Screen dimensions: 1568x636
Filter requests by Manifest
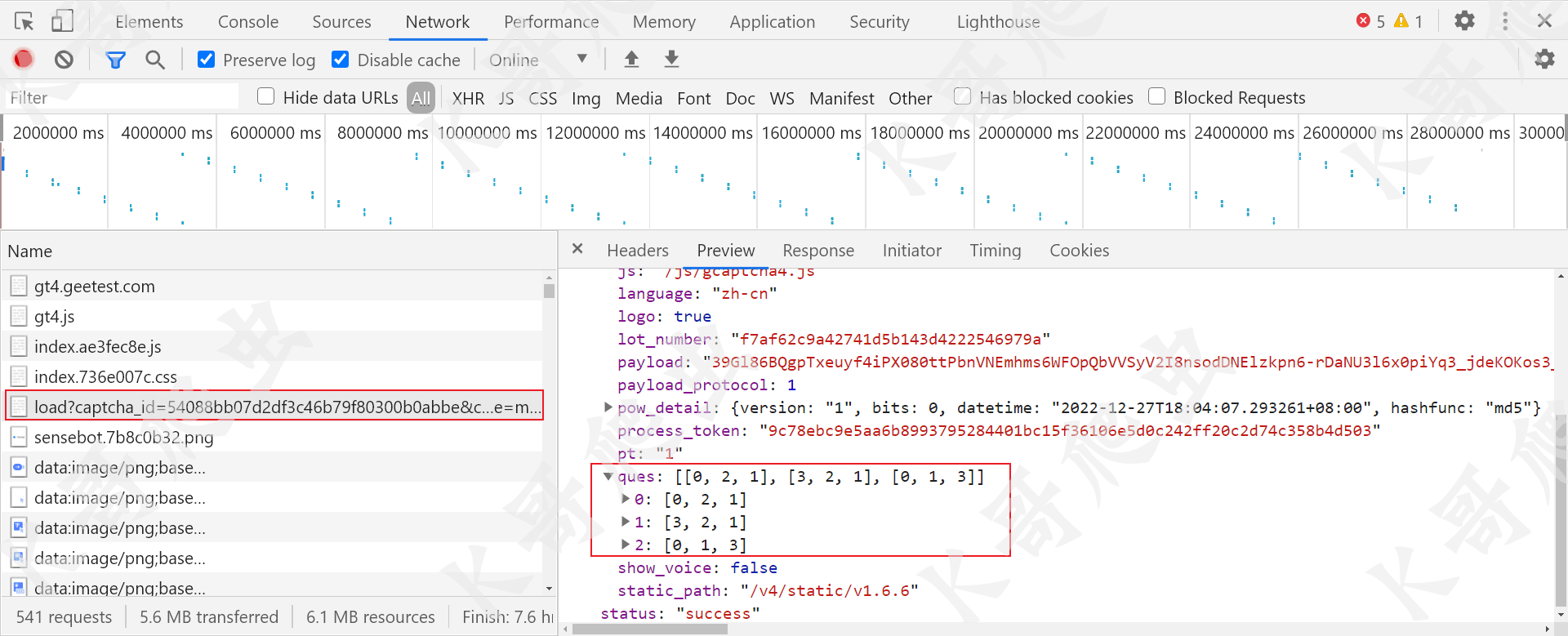pos(842,98)
